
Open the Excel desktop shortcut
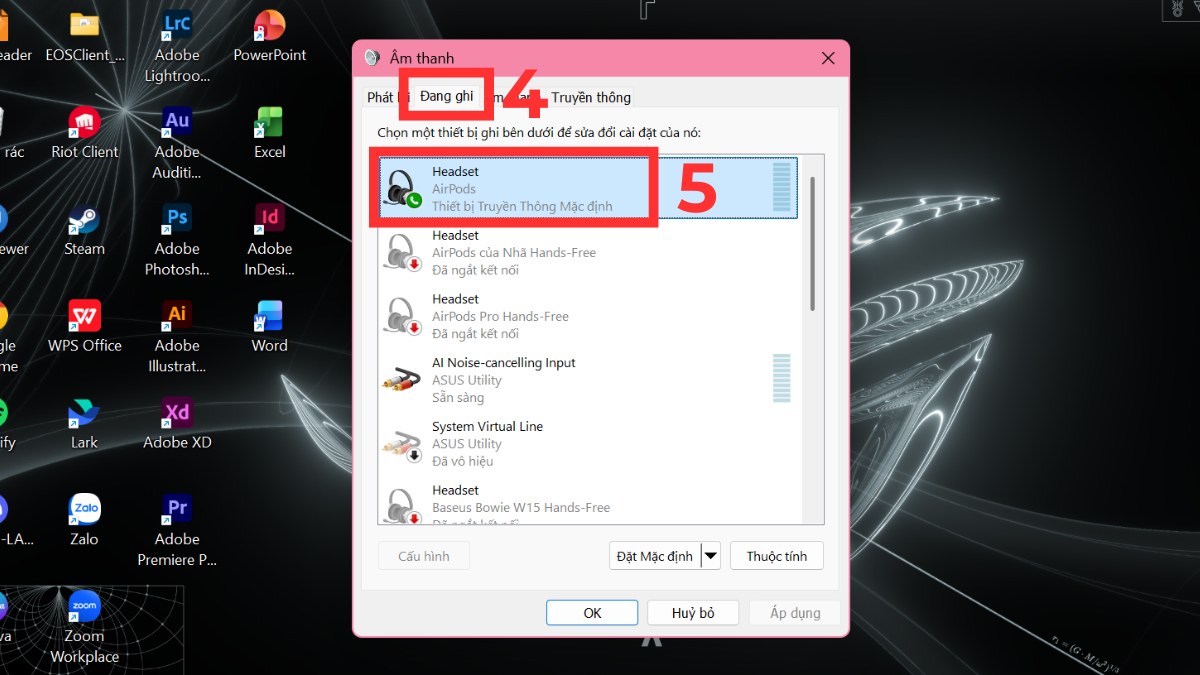269,134
